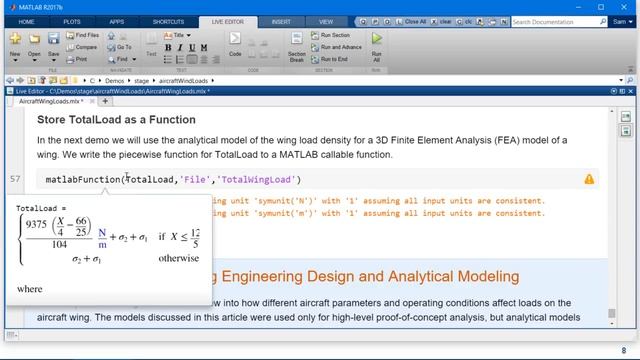Image resolution: width=640 pixels, height=360 pixels.
Task: Switch to the APPS tab
Action: coord(117,22)
